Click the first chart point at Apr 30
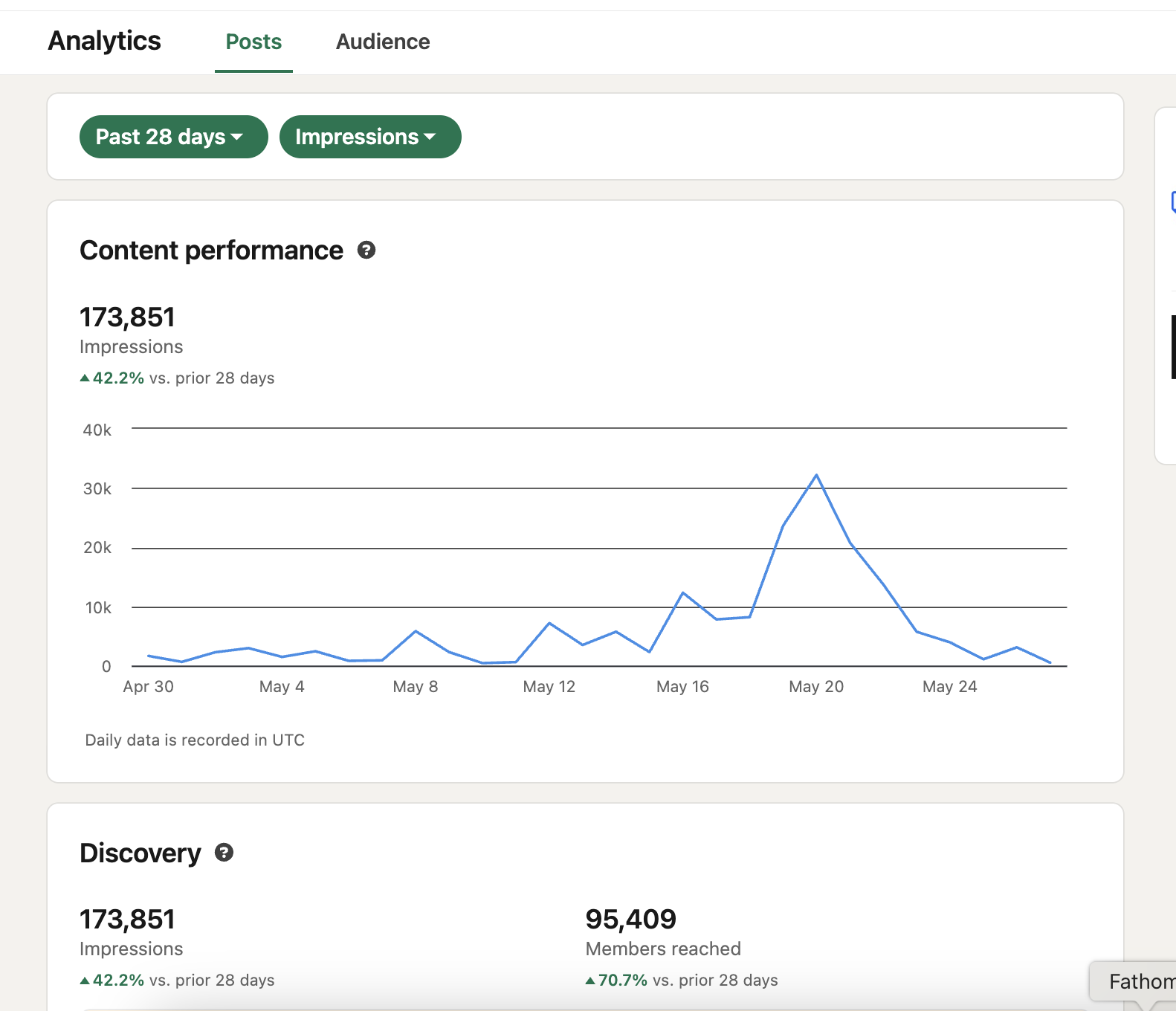 [149, 656]
